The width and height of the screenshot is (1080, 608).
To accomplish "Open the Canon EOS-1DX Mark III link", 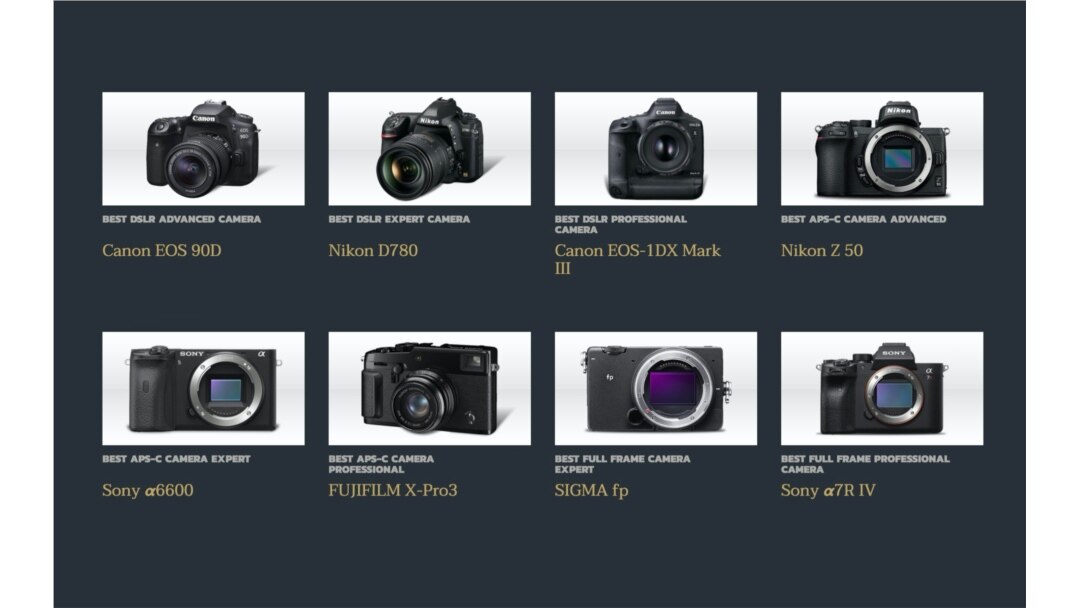I will tap(638, 260).
